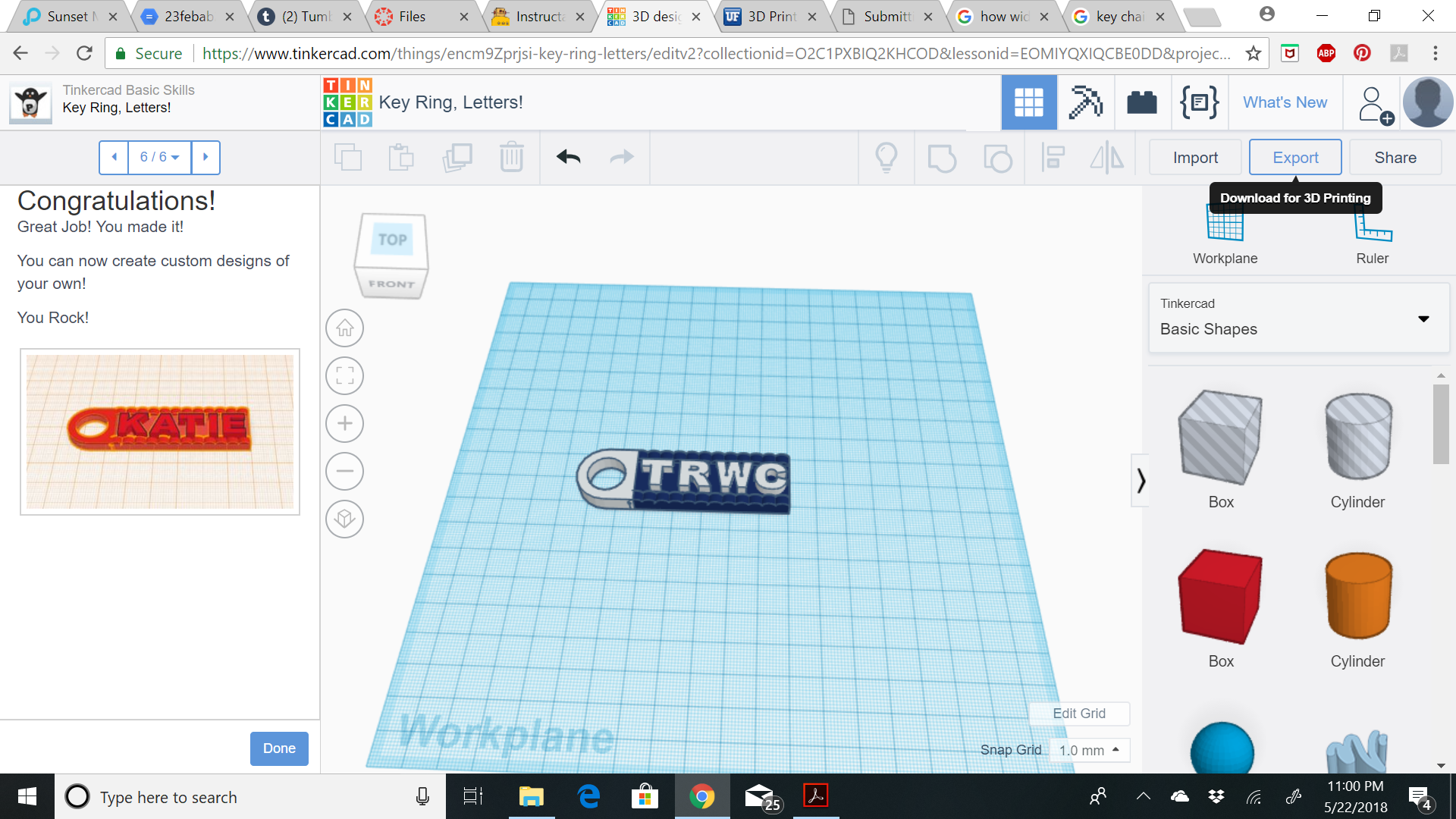Zoom out with the minus icon
Viewport: 1456px width, 819px height.
click(x=344, y=471)
